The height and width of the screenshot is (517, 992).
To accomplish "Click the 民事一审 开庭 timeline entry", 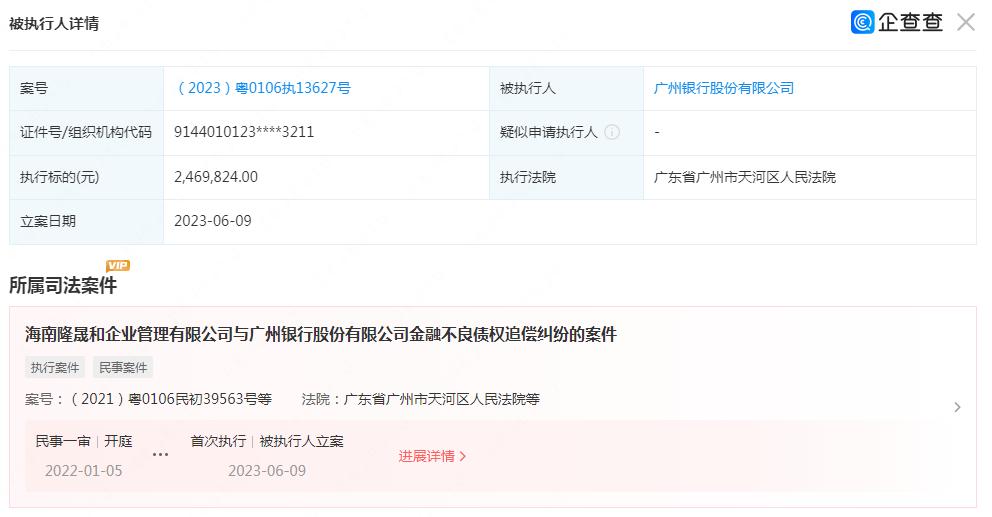I will click(84, 456).
